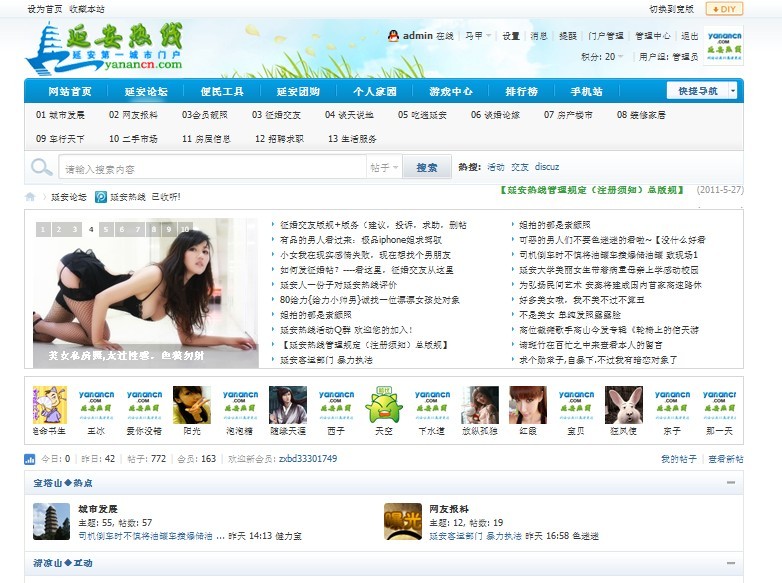This screenshot has width=782, height=583.
Task: Open member 西子's avatar
Action: pos(336,404)
